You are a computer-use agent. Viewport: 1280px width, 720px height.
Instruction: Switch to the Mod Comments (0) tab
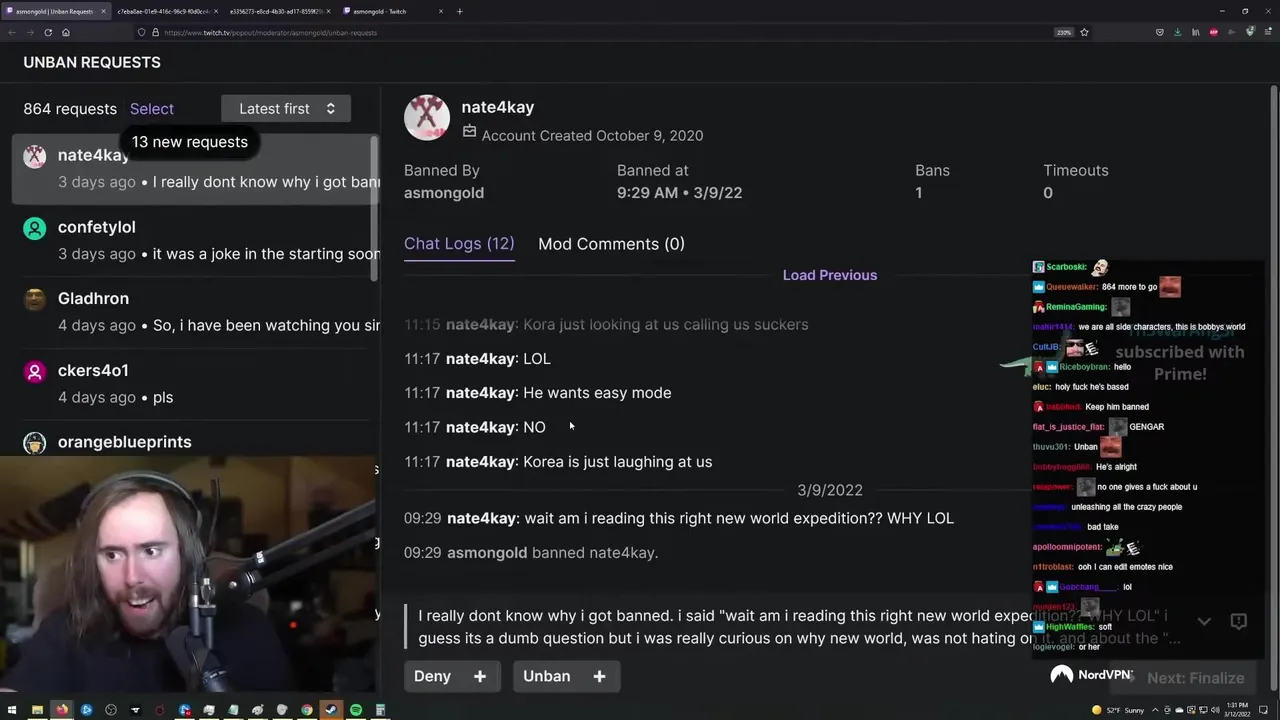pos(611,244)
